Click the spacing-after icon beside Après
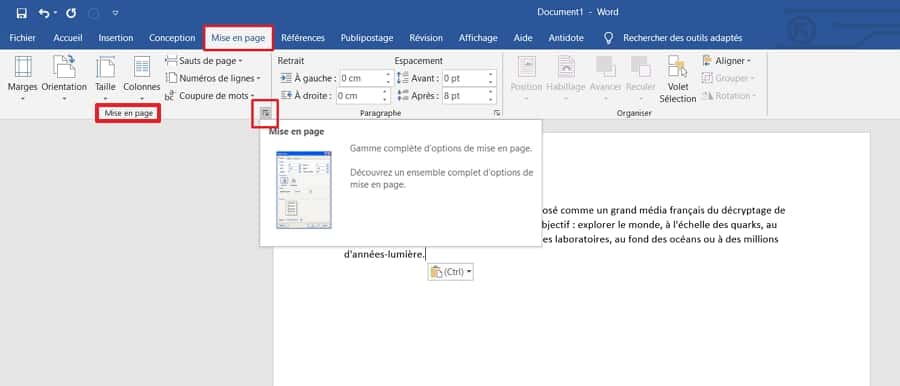 [403, 96]
